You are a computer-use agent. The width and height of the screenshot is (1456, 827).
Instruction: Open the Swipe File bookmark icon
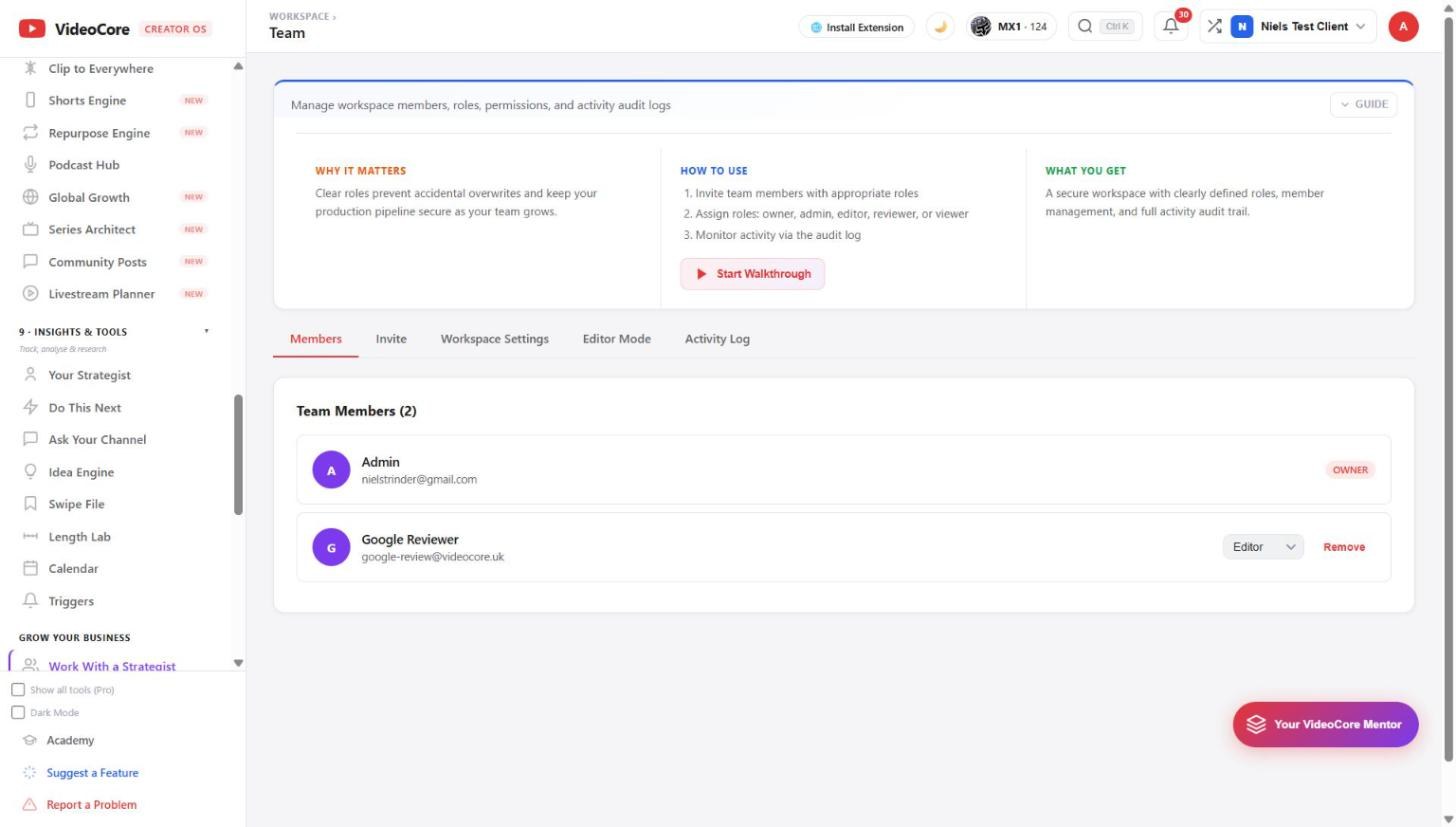tap(30, 504)
